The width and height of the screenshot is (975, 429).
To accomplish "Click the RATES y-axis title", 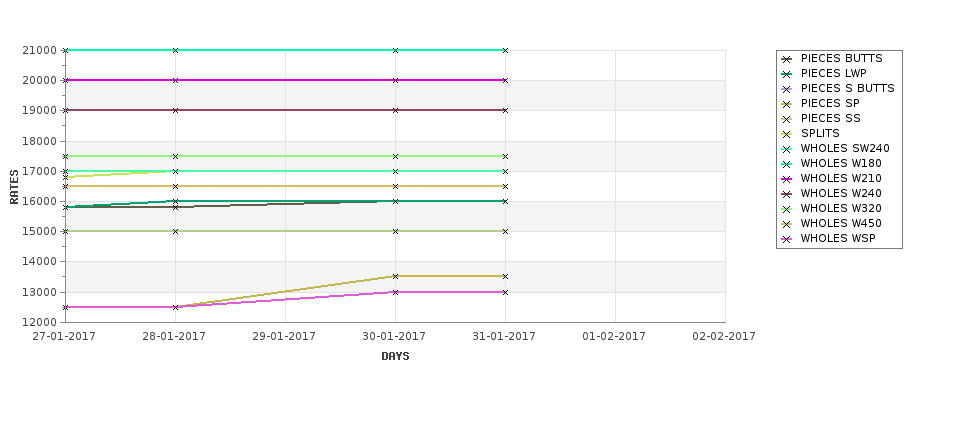I will tap(14, 187).
